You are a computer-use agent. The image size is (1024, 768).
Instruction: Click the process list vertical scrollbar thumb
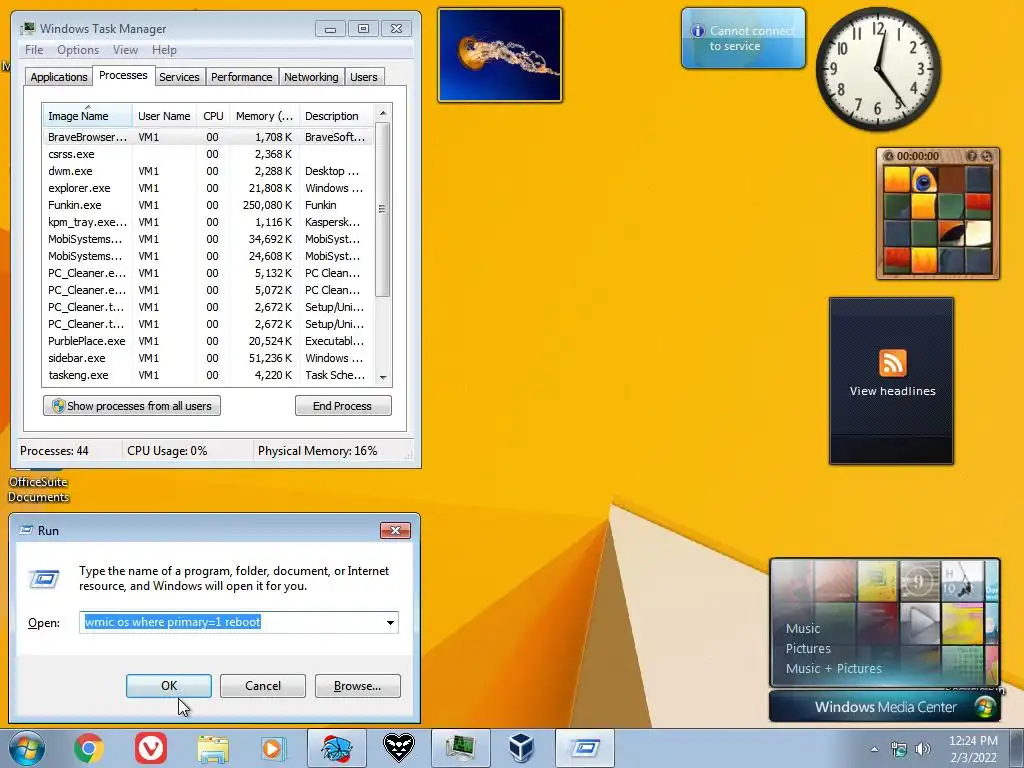pyautogui.click(x=383, y=209)
